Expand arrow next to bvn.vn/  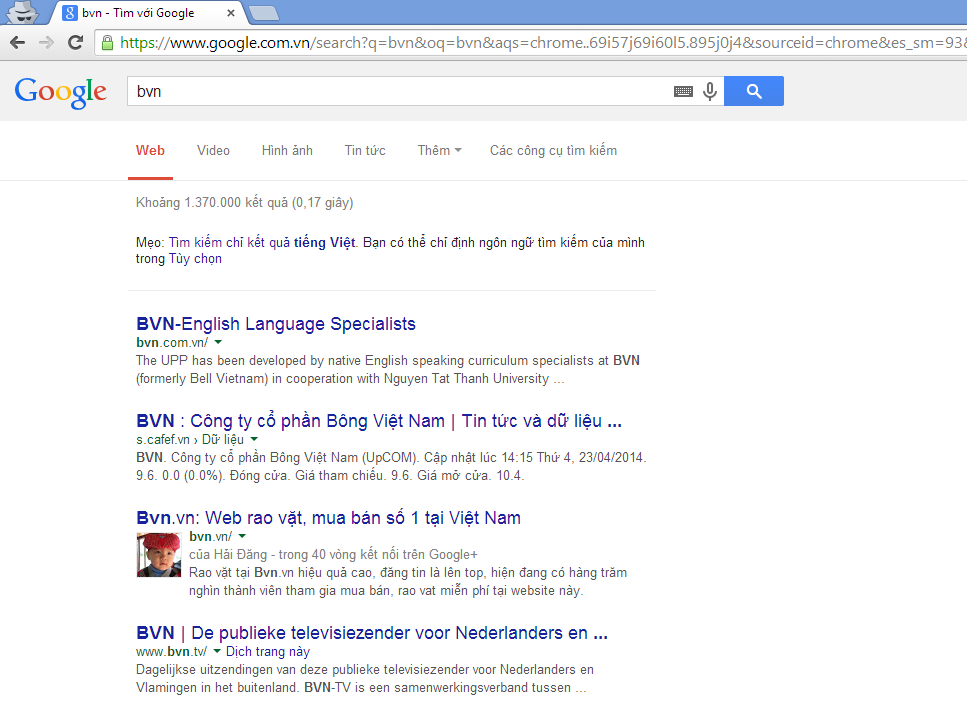[x=242, y=536]
